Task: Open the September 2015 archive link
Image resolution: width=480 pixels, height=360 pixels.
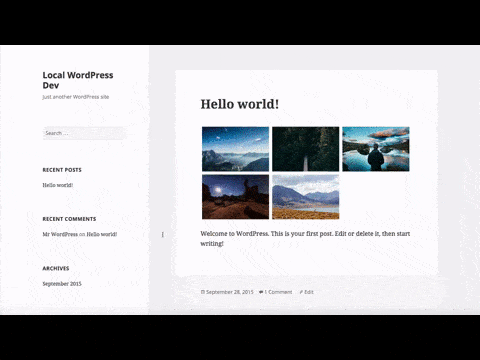Action: click(62, 284)
